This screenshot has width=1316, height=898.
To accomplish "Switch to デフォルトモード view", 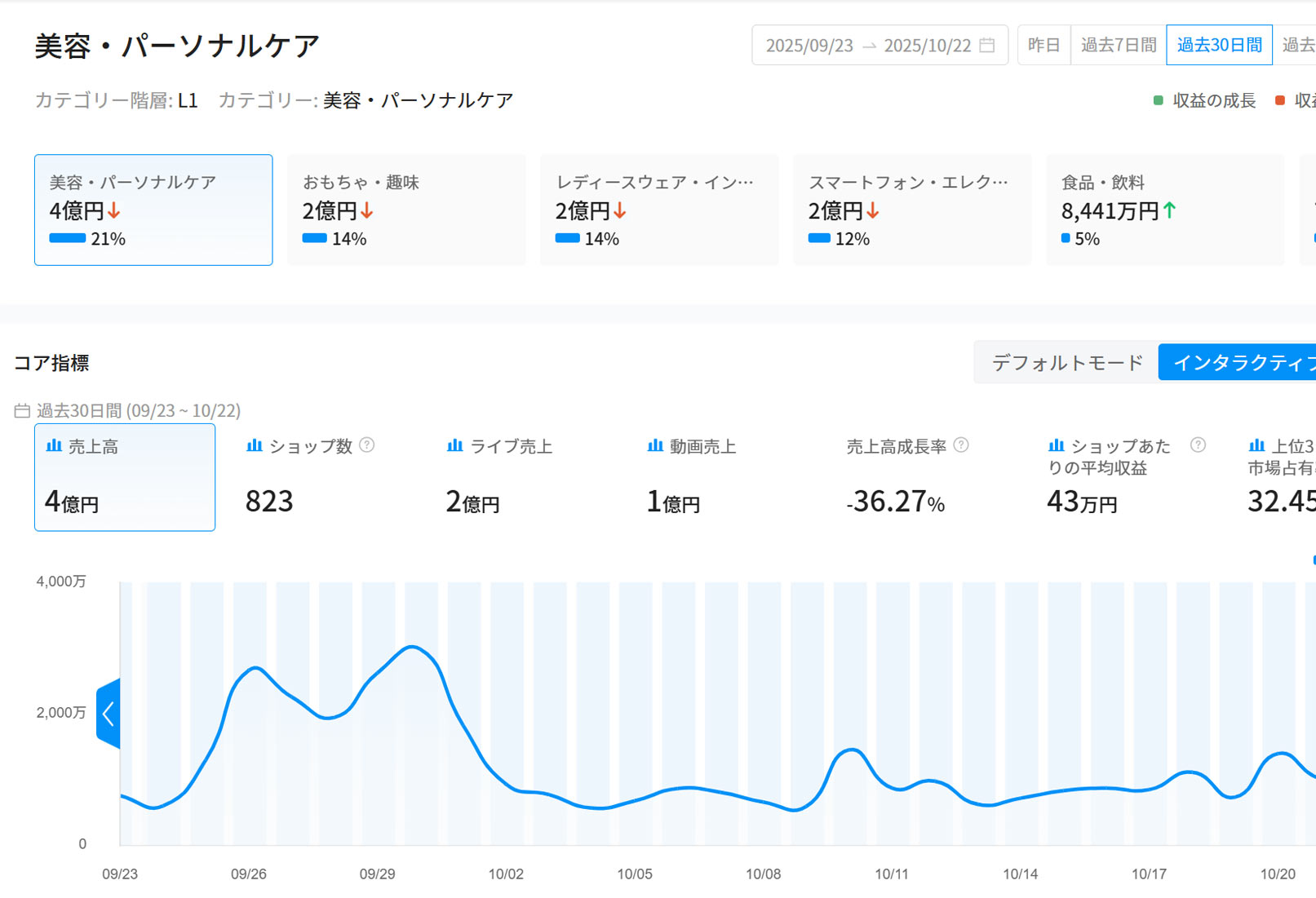I will (1066, 363).
